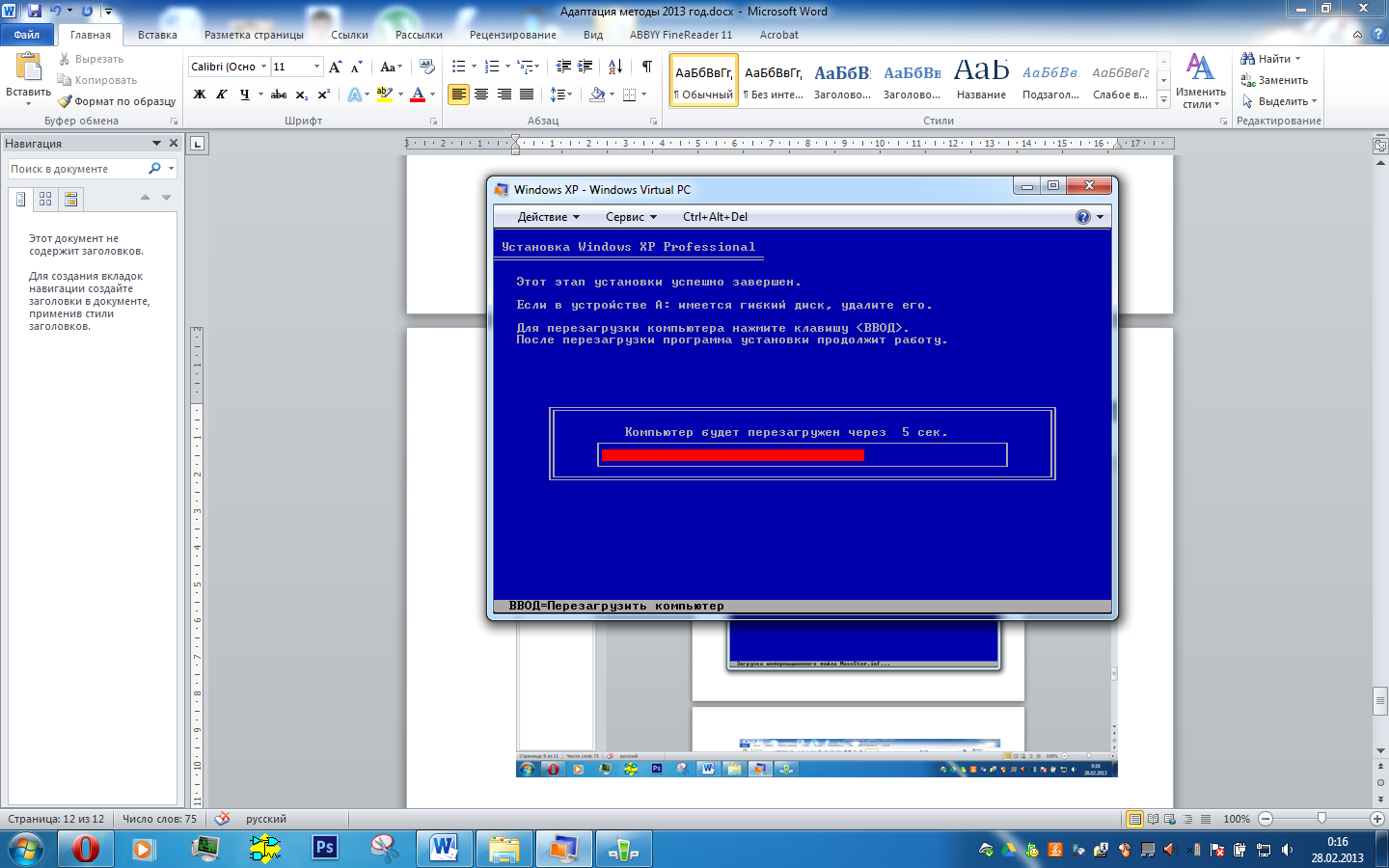This screenshot has height=868, width=1389.
Task: Click the zoom slider handle
Action: pyautogui.click(x=1321, y=819)
